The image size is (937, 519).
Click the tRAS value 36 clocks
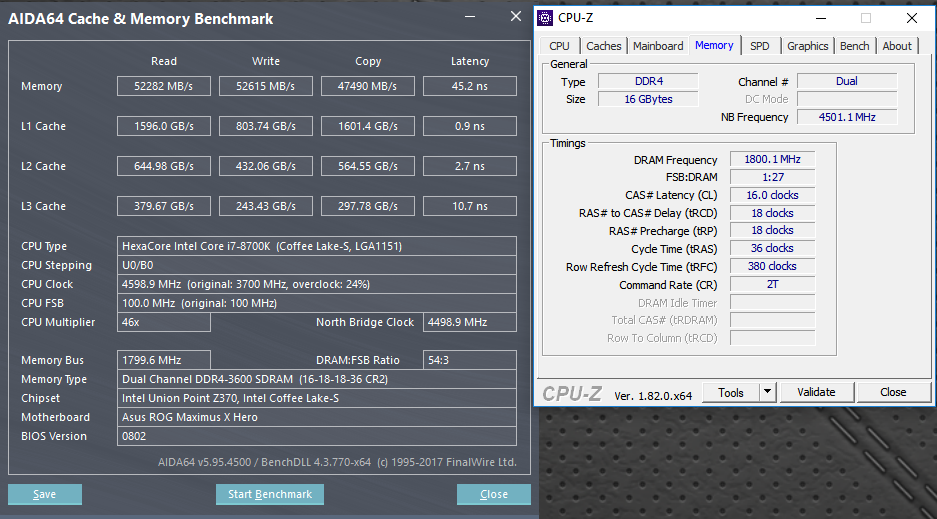coord(772,248)
